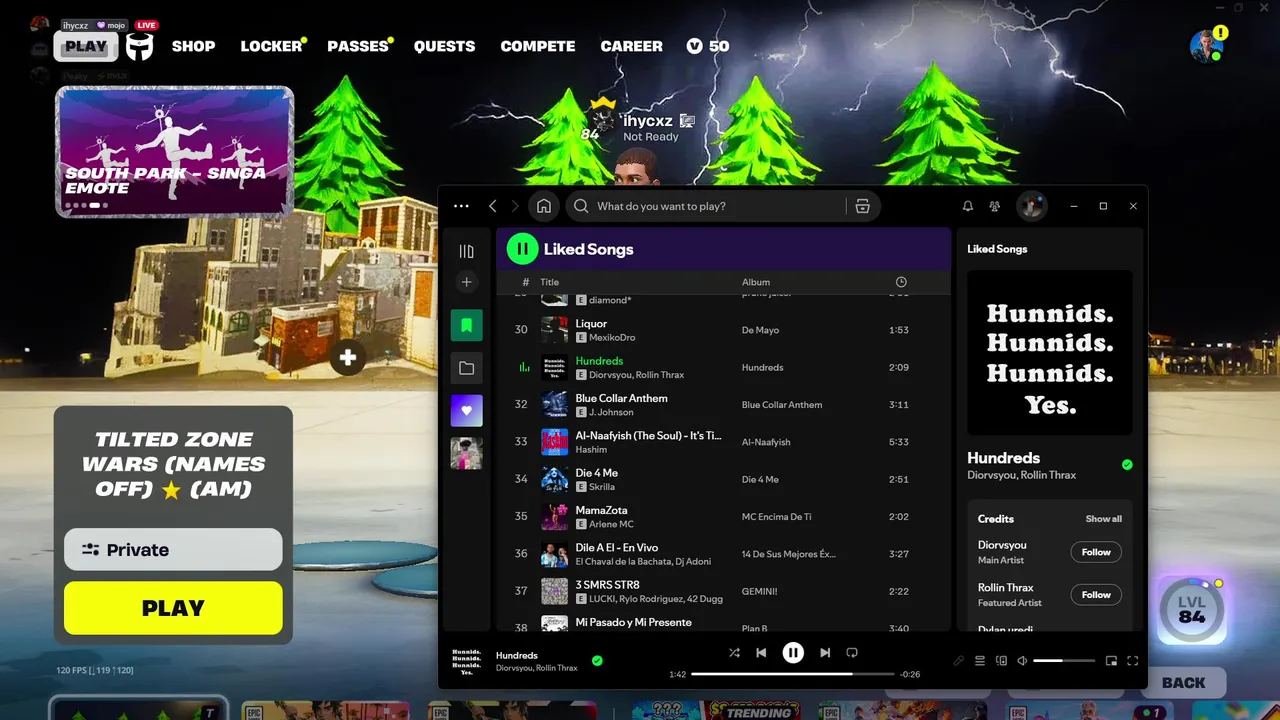Click the yellow PLAY button in Fortnite
The width and height of the screenshot is (1280, 720).
(x=173, y=608)
